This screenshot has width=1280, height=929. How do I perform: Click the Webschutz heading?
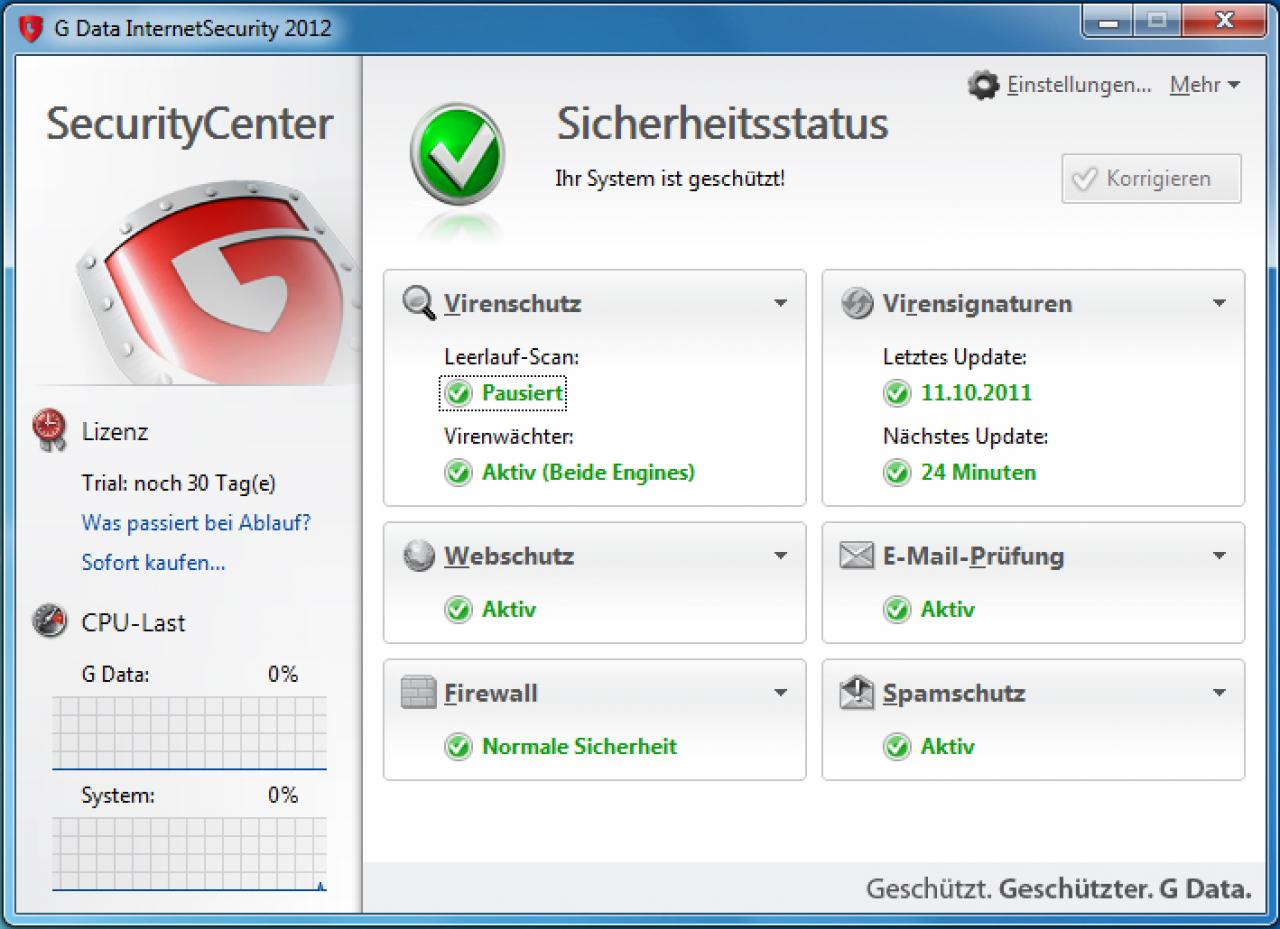point(509,556)
